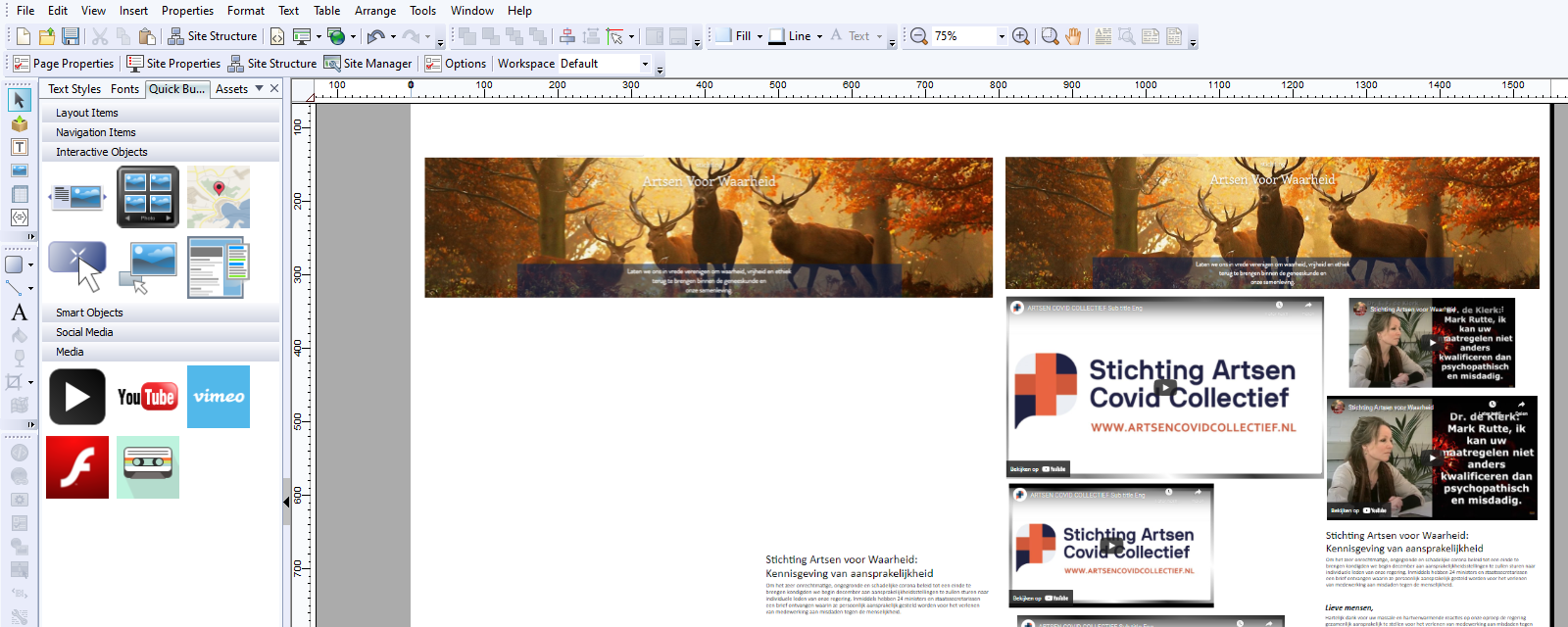Viewport: 1568px width, 627px height.
Task: Open the Site Manager
Action: pos(368,64)
